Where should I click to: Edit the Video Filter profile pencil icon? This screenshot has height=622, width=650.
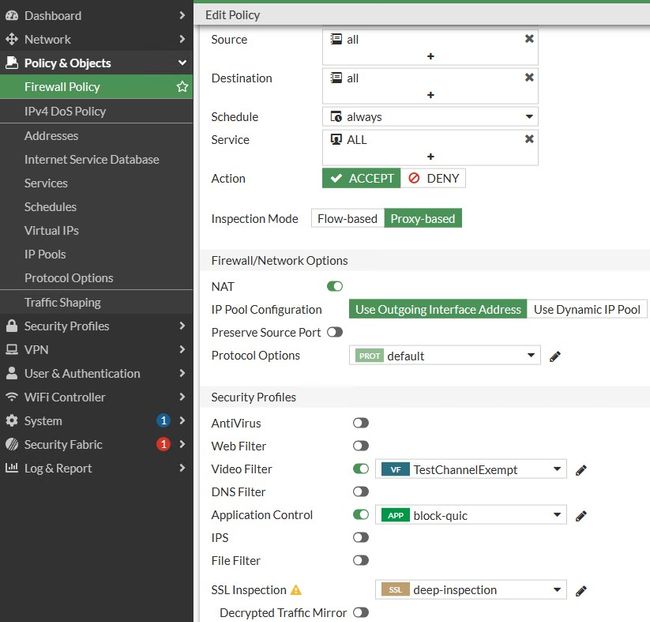[581, 469]
